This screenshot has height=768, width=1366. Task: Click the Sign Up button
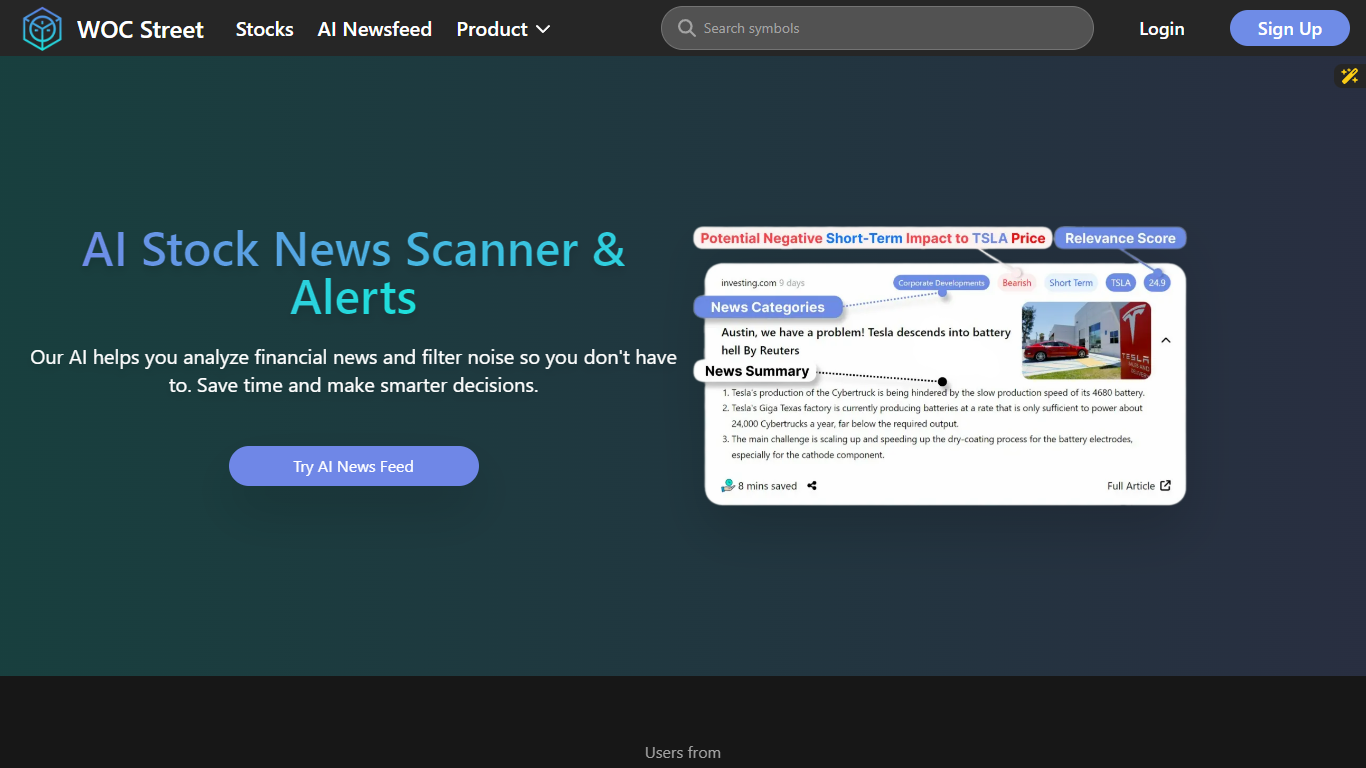coord(1290,29)
